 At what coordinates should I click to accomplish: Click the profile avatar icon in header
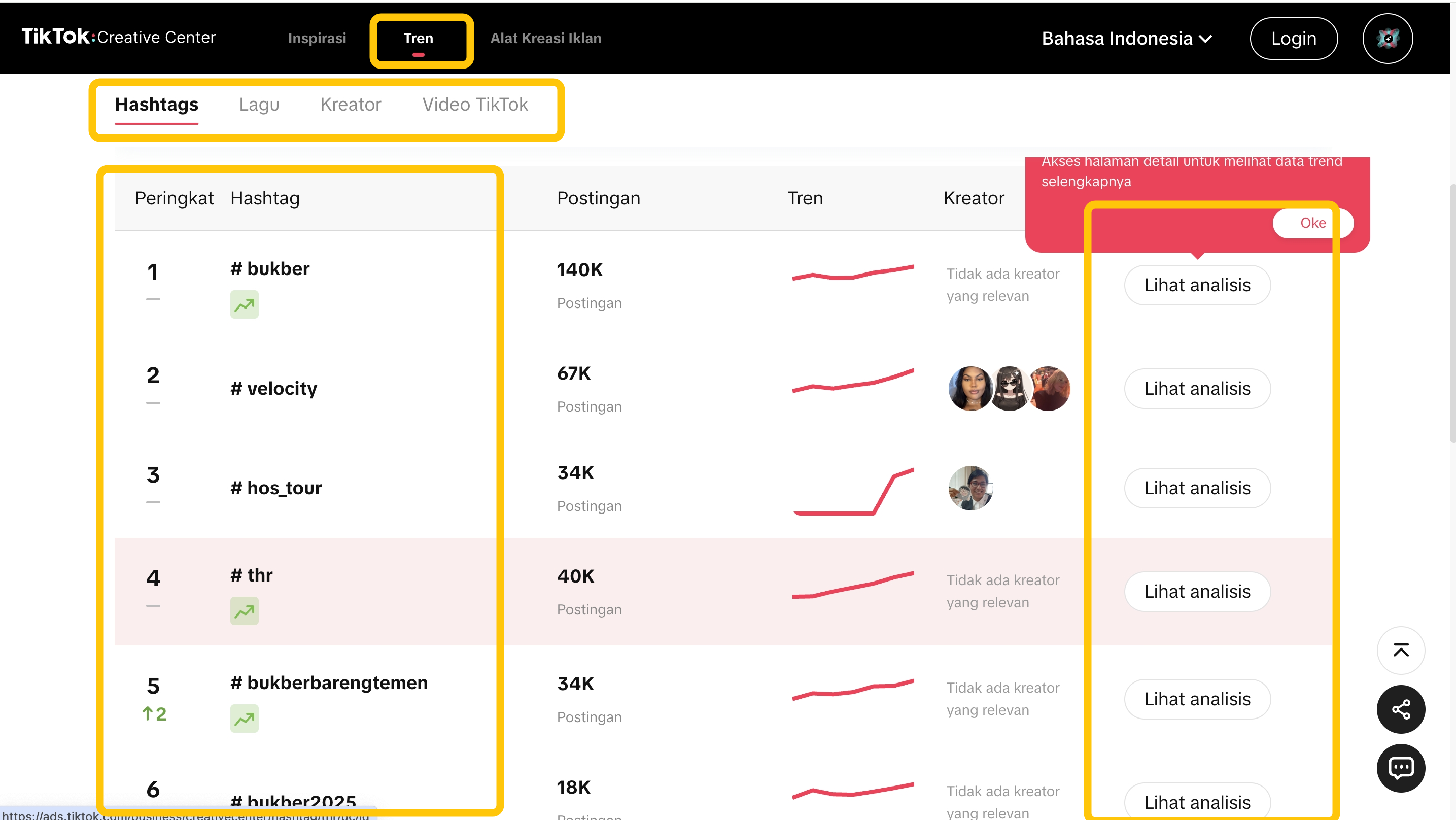click(1387, 39)
